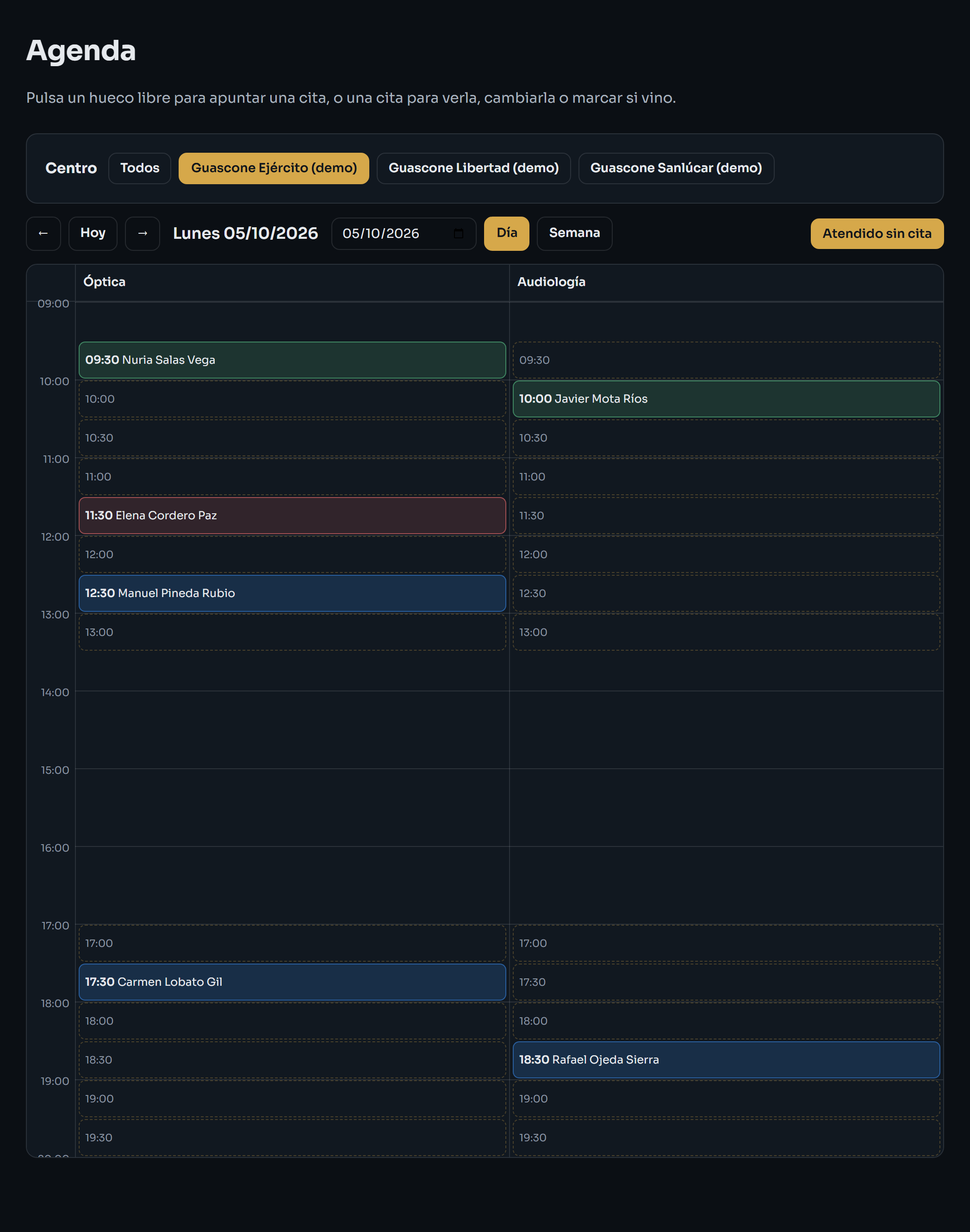Select Guascone Sanlúcar (demo) centro

[676, 168]
